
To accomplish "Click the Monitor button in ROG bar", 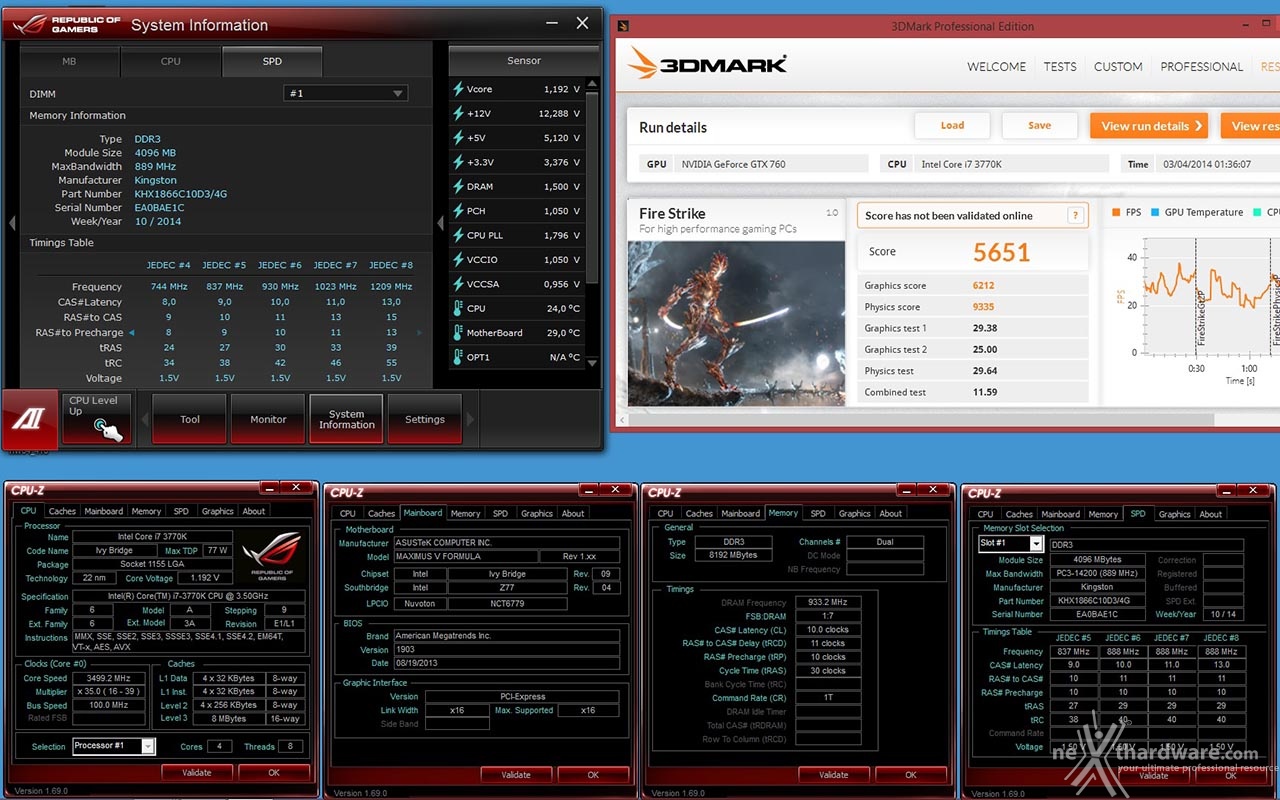I will (268, 420).
